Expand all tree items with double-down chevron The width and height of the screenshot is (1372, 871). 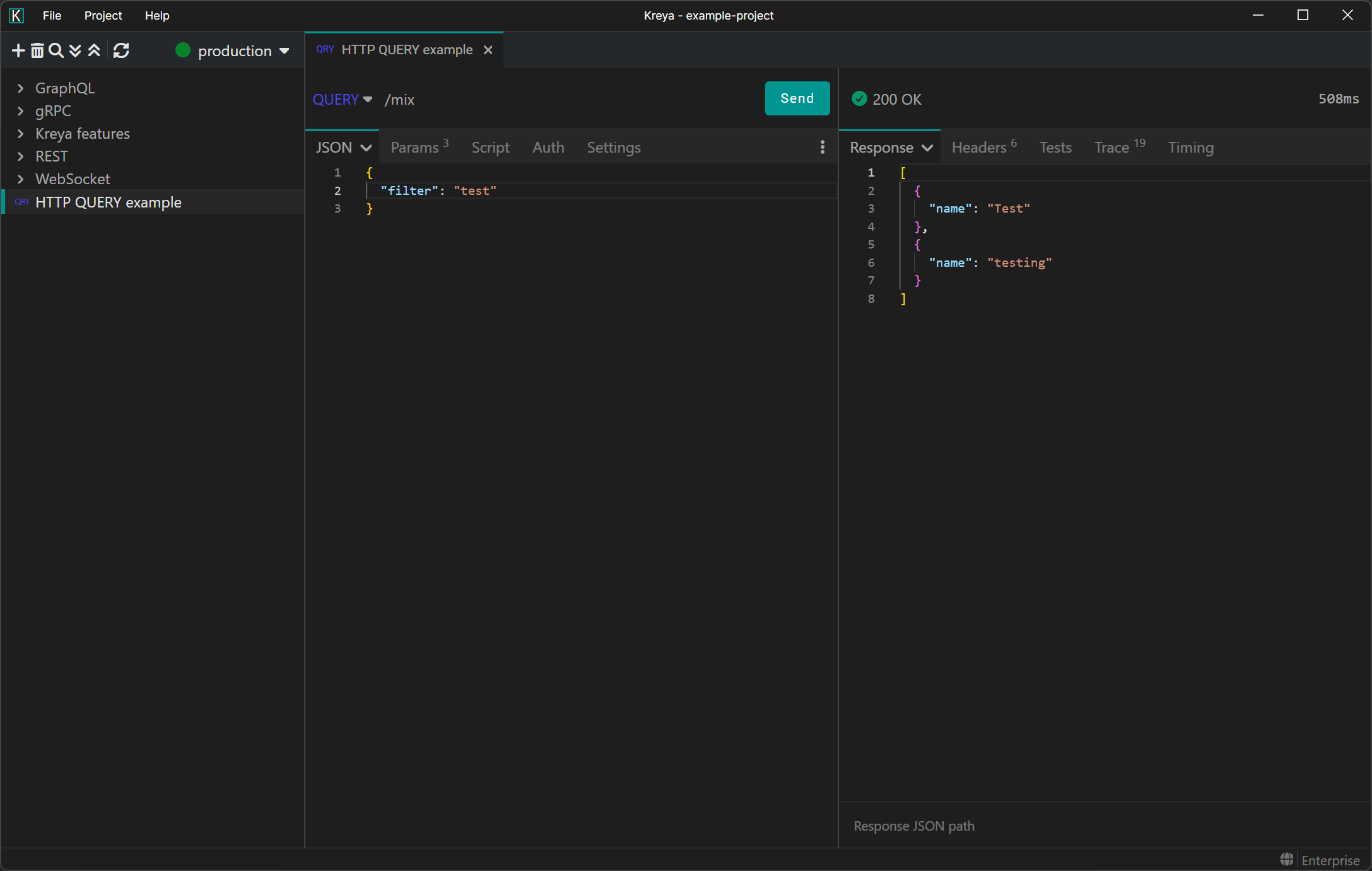pyautogui.click(x=75, y=50)
